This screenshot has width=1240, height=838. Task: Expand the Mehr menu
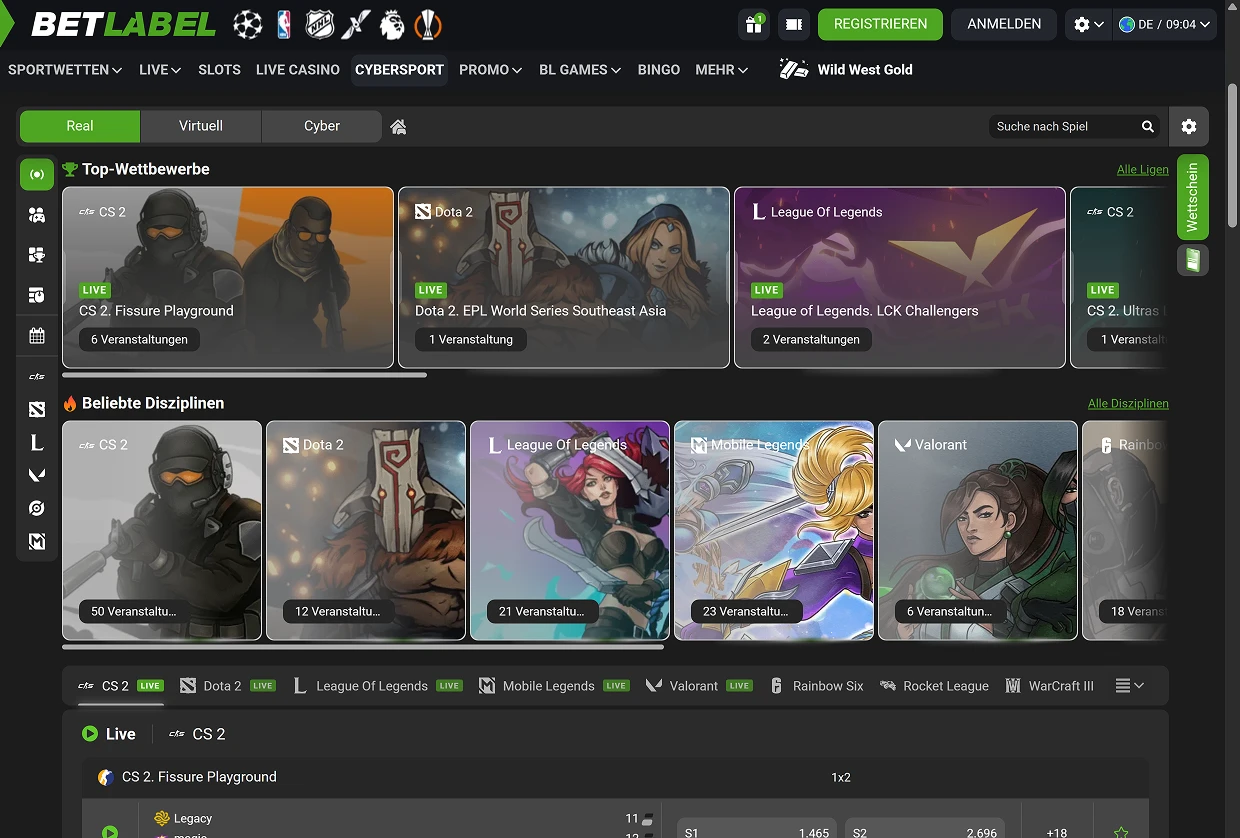[722, 70]
